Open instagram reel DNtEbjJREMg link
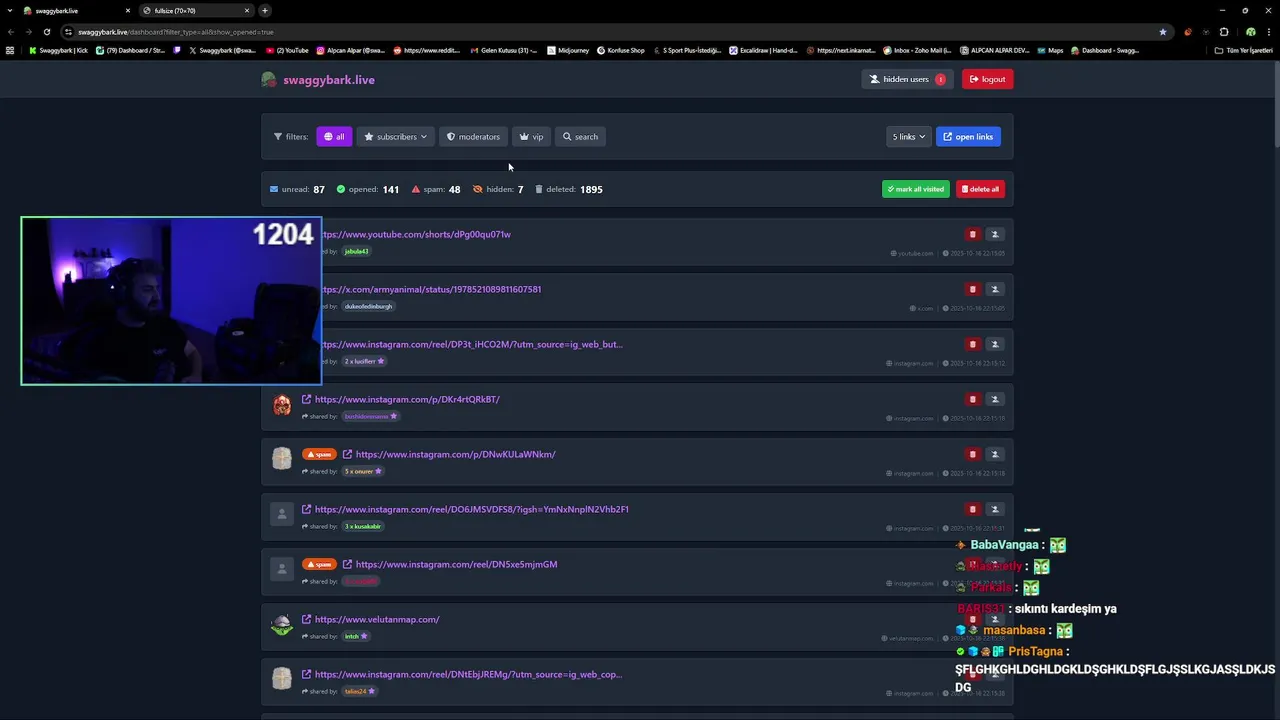1280x720 pixels. pos(468,674)
